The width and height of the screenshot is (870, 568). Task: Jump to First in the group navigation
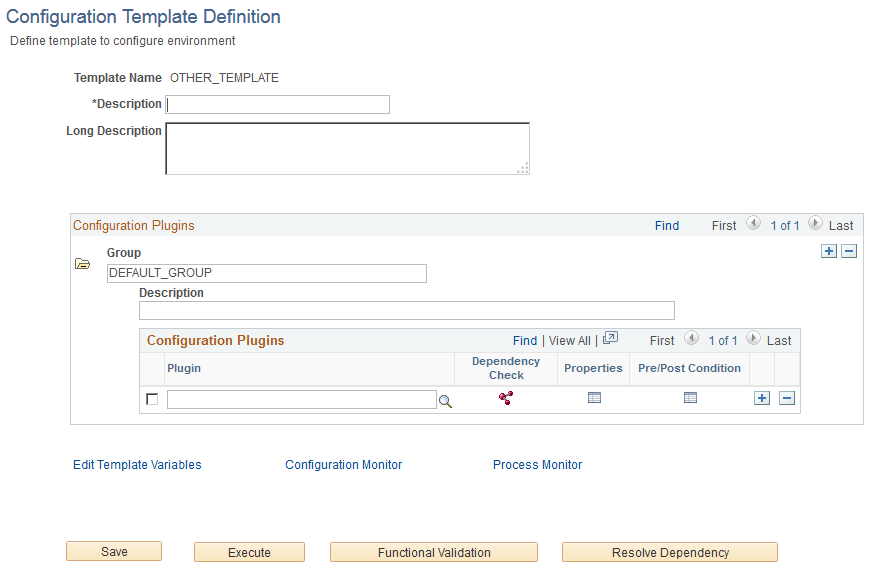tap(724, 226)
